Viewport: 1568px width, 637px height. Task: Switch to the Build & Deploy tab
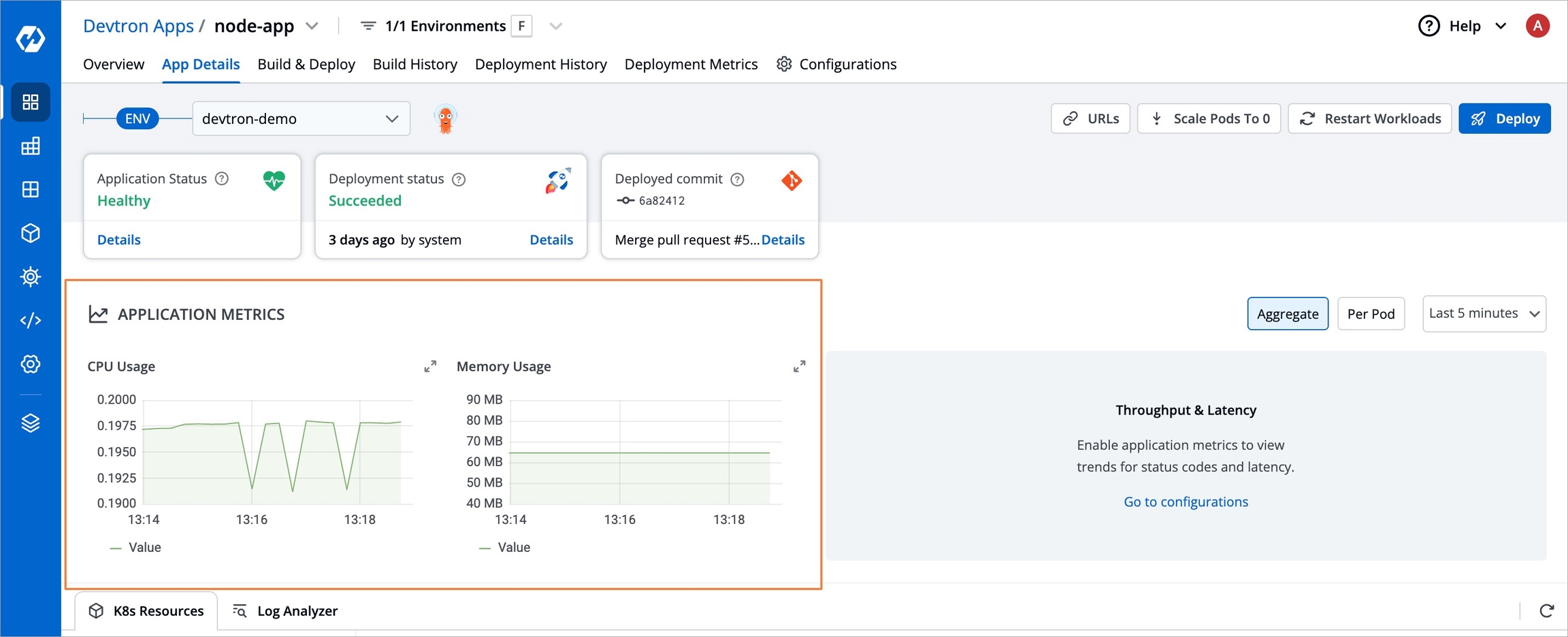pos(306,64)
